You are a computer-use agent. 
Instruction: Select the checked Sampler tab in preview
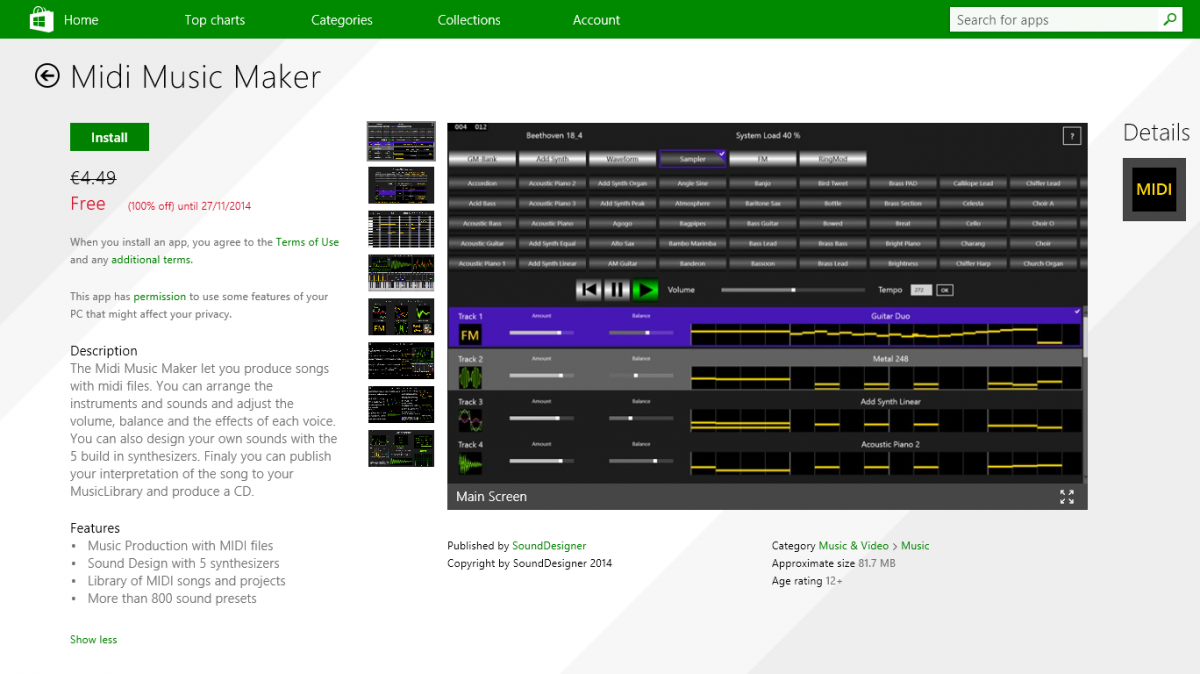[692, 159]
